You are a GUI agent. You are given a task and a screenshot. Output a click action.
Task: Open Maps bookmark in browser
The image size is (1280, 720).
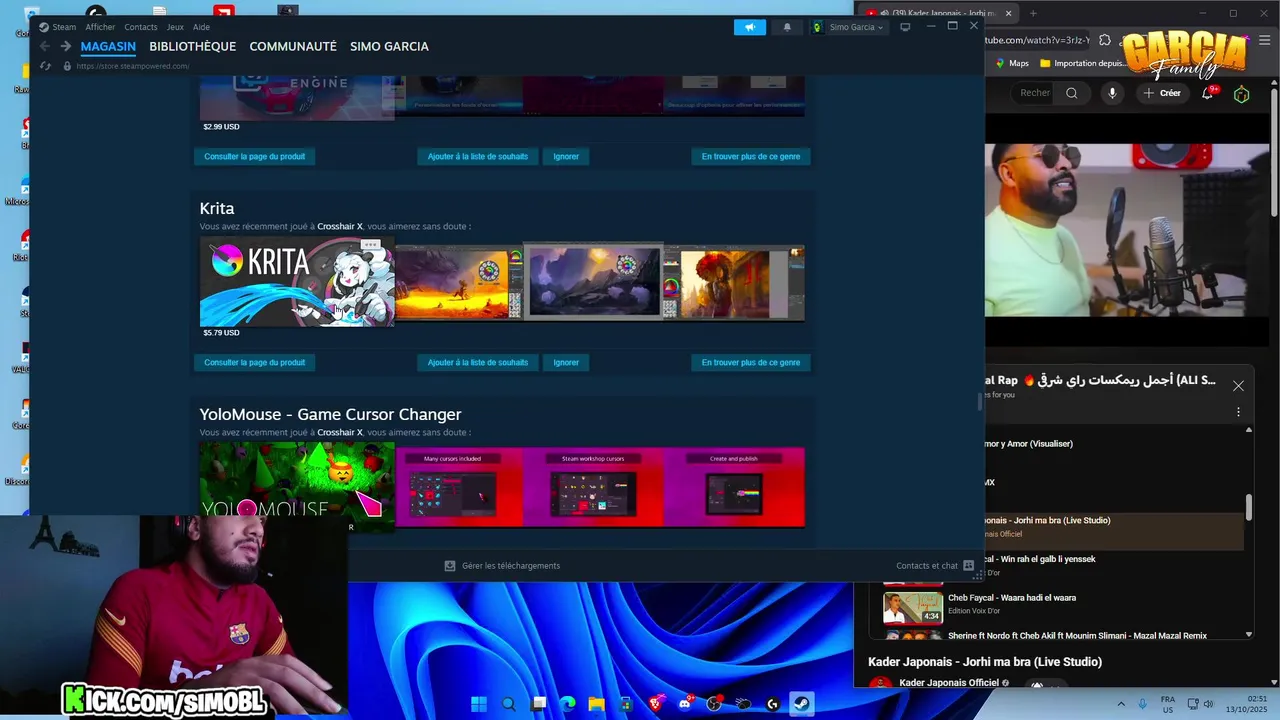pyautogui.click(x=1012, y=63)
